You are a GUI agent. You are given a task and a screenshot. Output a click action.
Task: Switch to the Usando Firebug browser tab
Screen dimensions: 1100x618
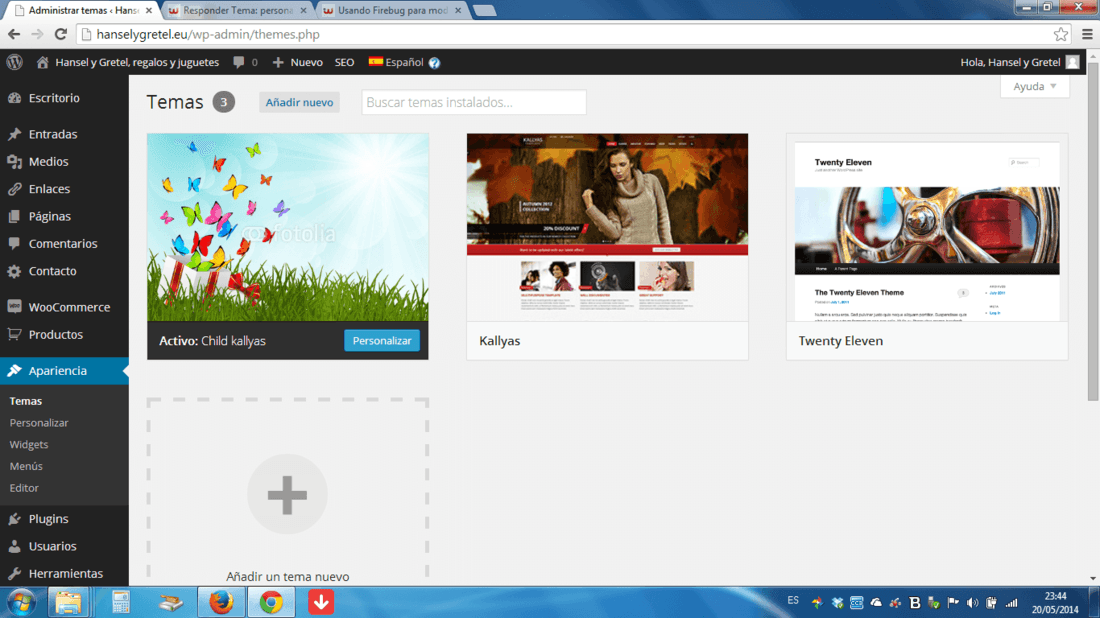point(391,11)
